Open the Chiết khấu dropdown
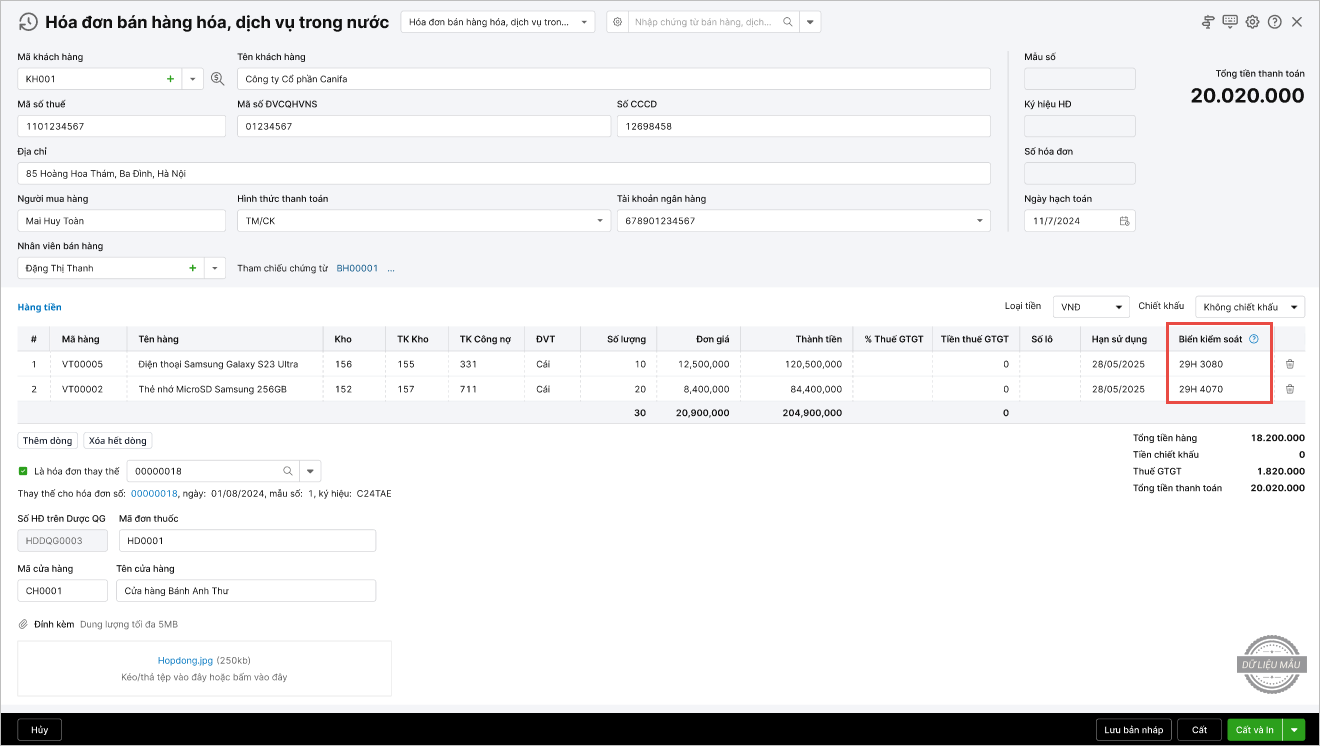 pos(1294,307)
